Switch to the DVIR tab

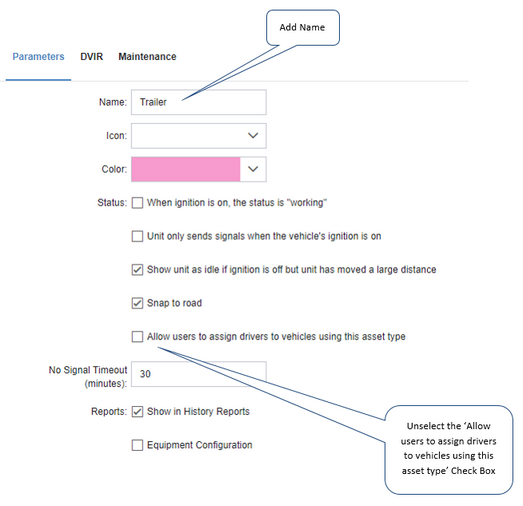(x=91, y=56)
